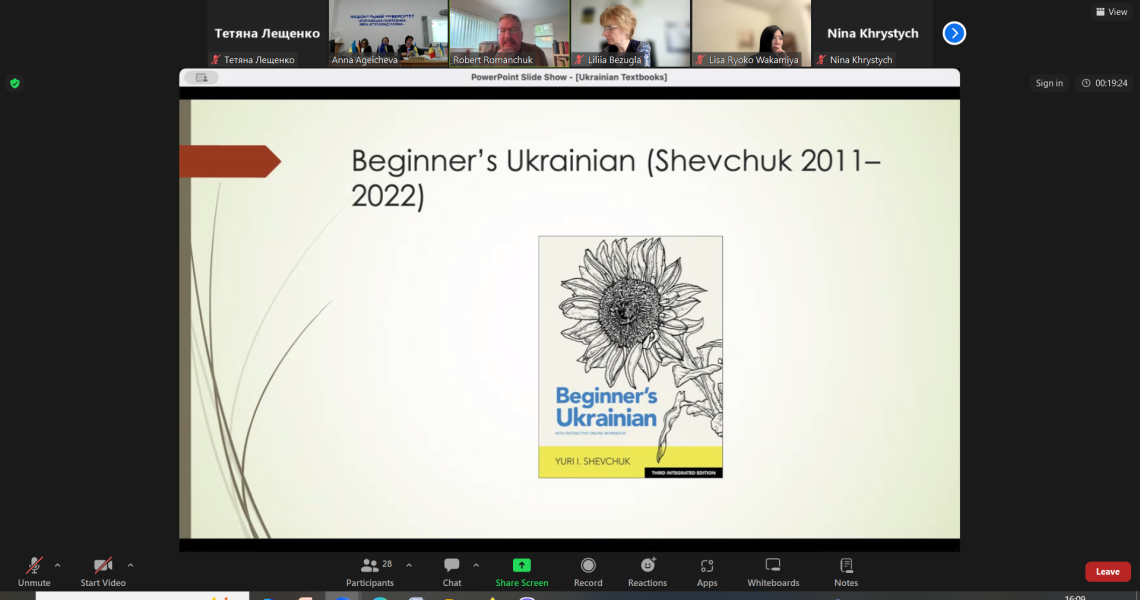Open the Apps panel

[707, 572]
